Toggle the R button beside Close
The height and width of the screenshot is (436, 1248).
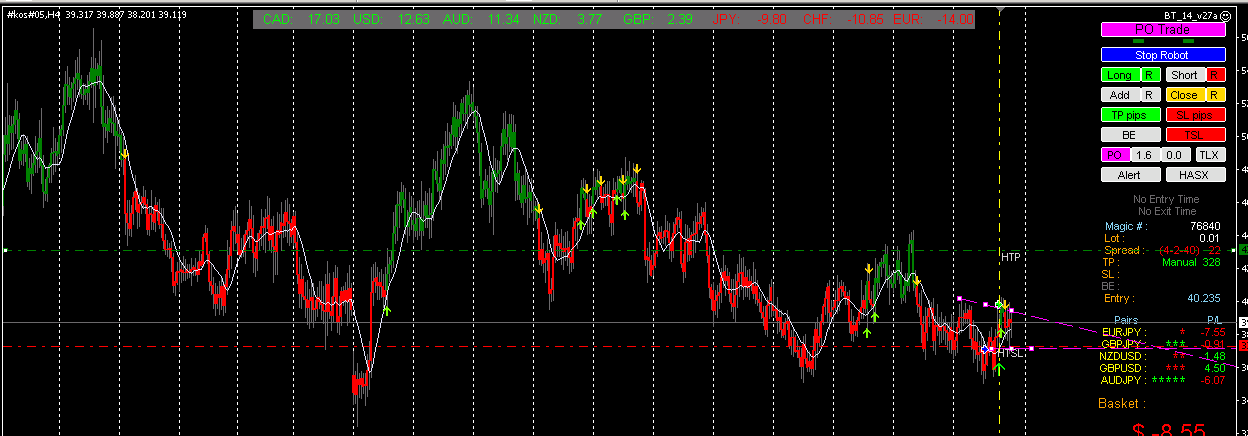pos(1215,95)
